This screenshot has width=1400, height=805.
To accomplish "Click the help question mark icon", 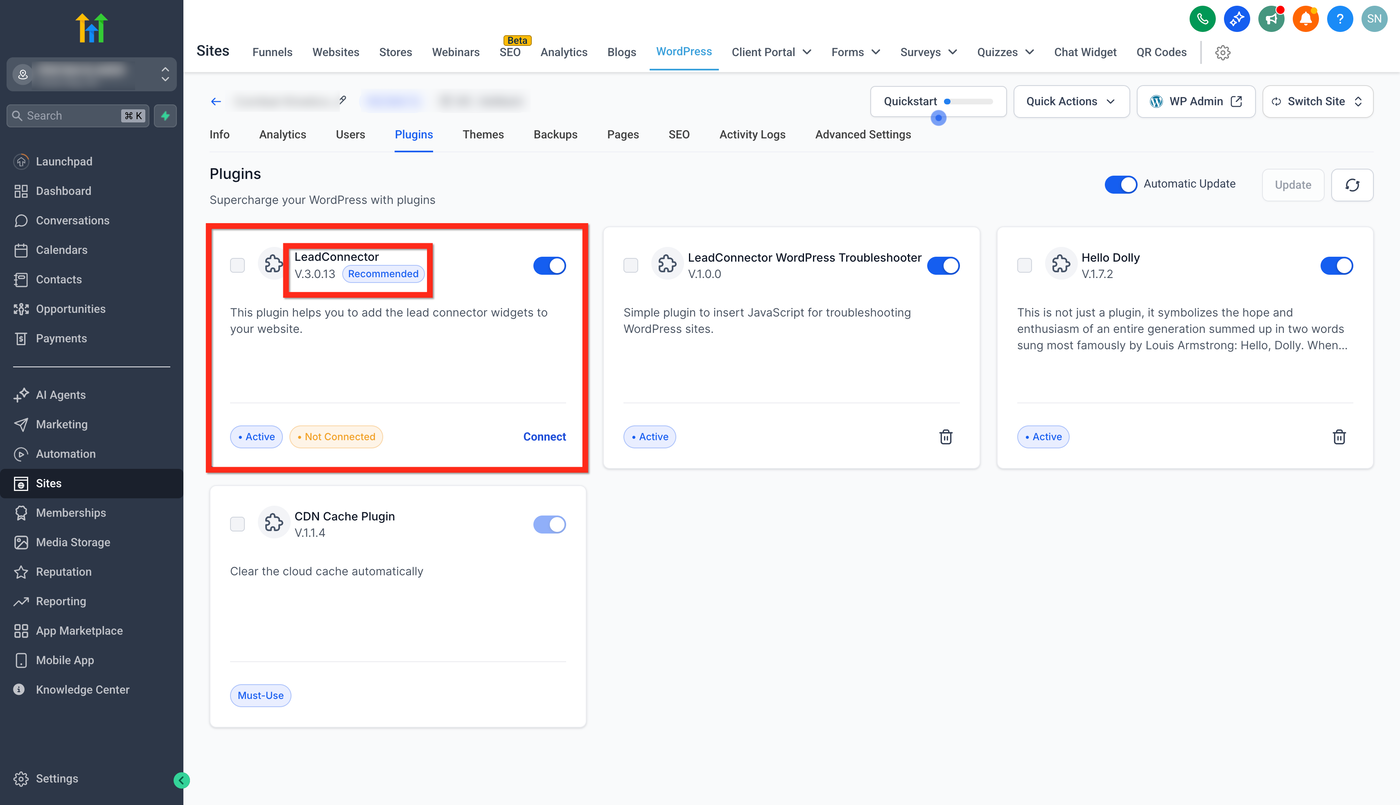I will point(1340,18).
